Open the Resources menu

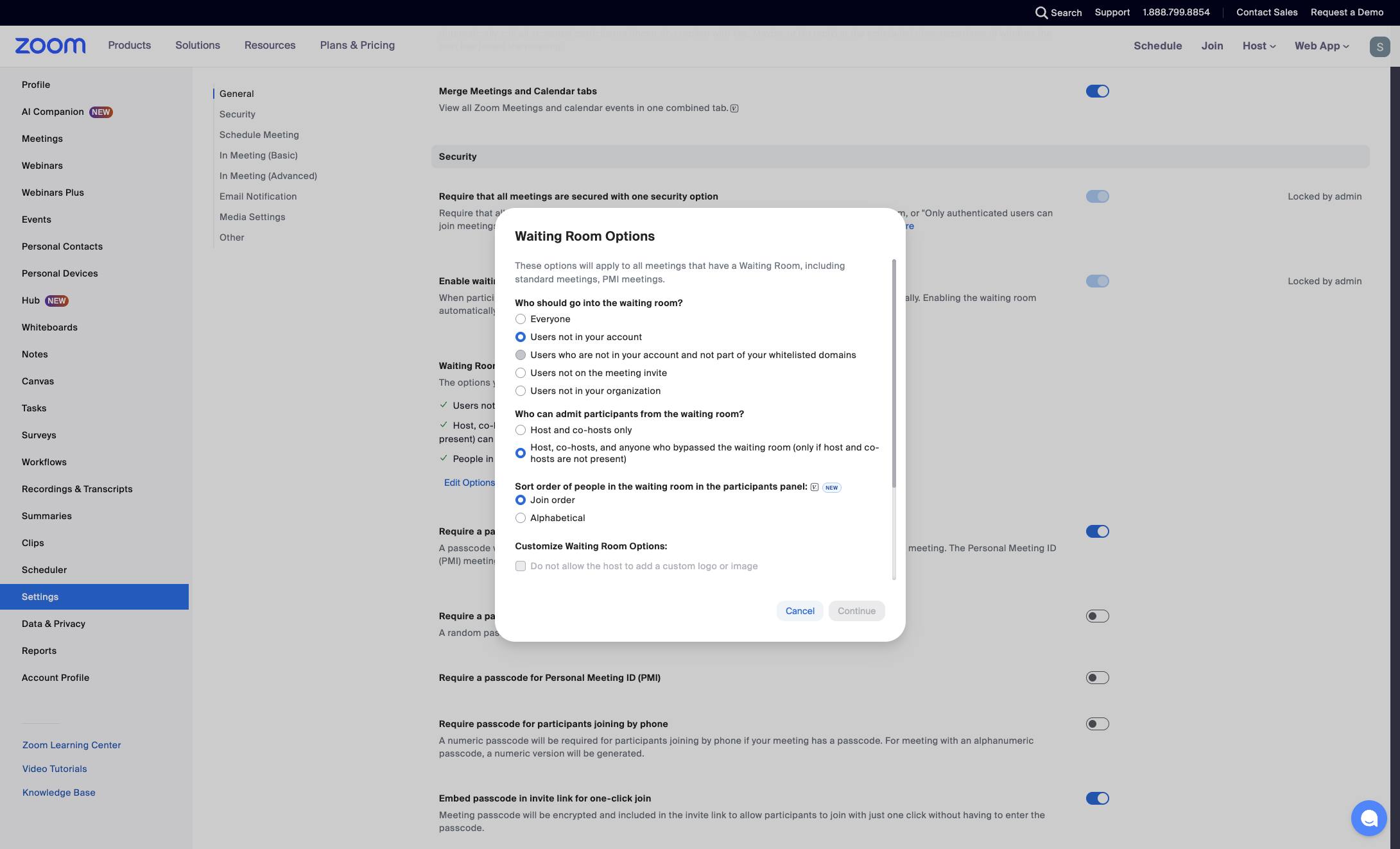click(x=270, y=46)
